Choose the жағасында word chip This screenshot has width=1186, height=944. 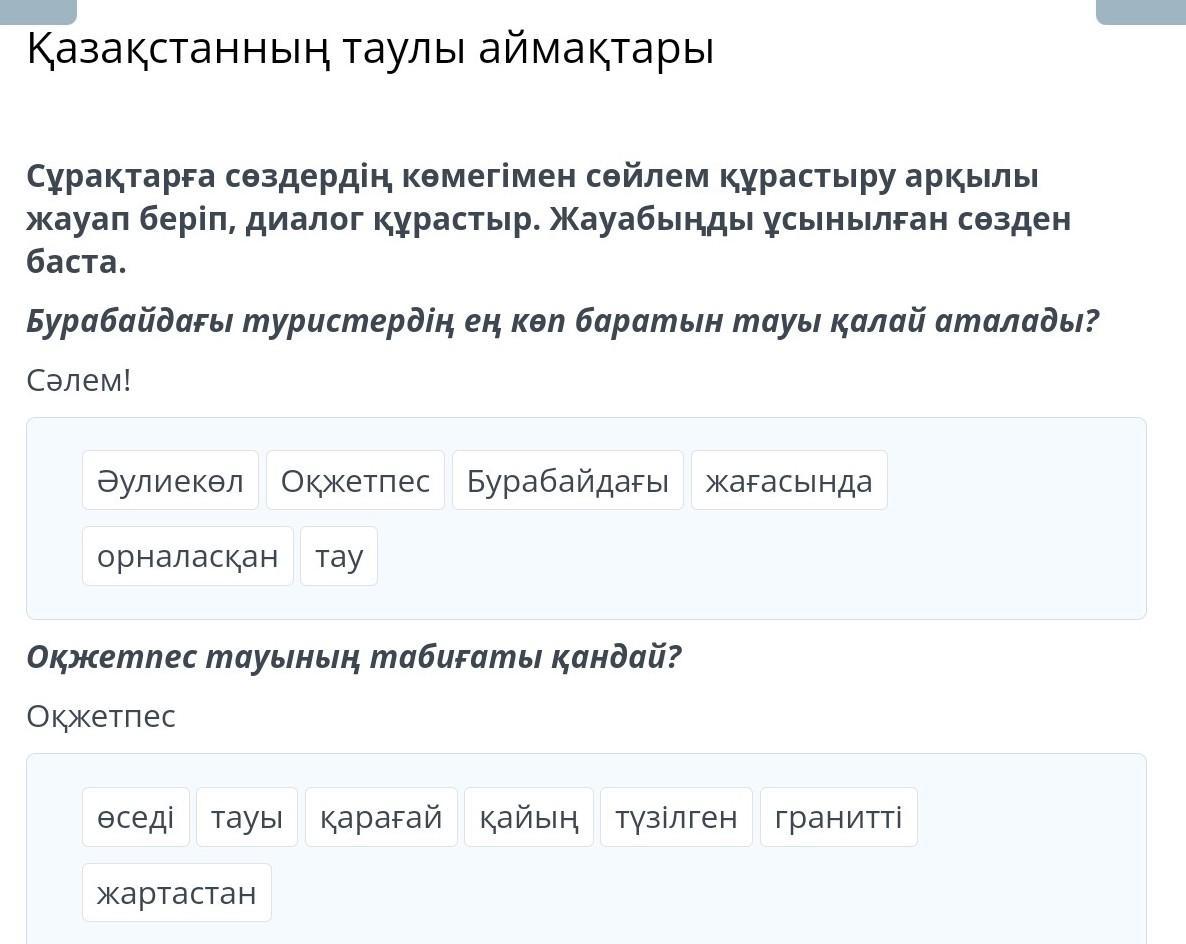(788, 481)
